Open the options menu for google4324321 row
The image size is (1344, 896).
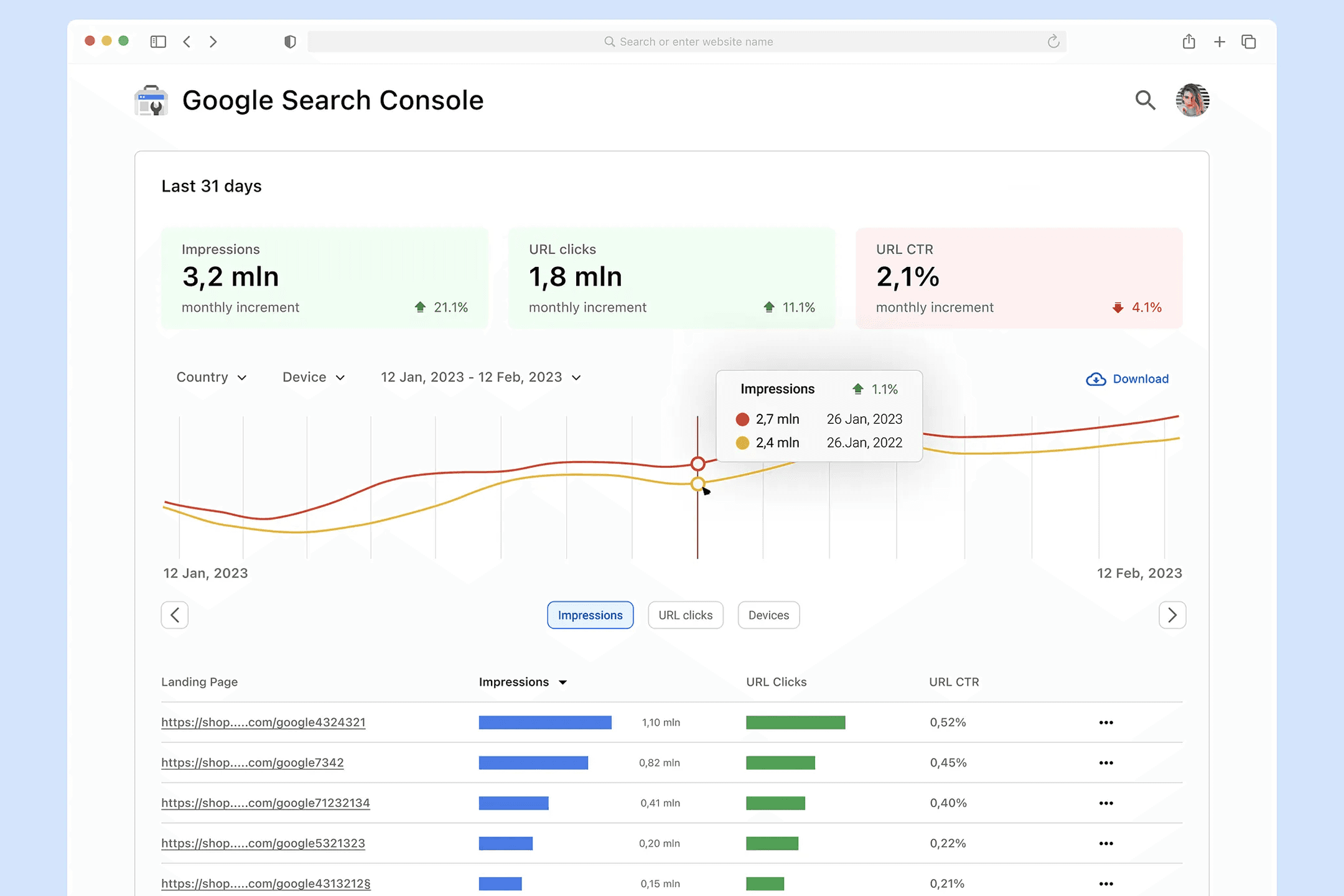pos(1106,722)
